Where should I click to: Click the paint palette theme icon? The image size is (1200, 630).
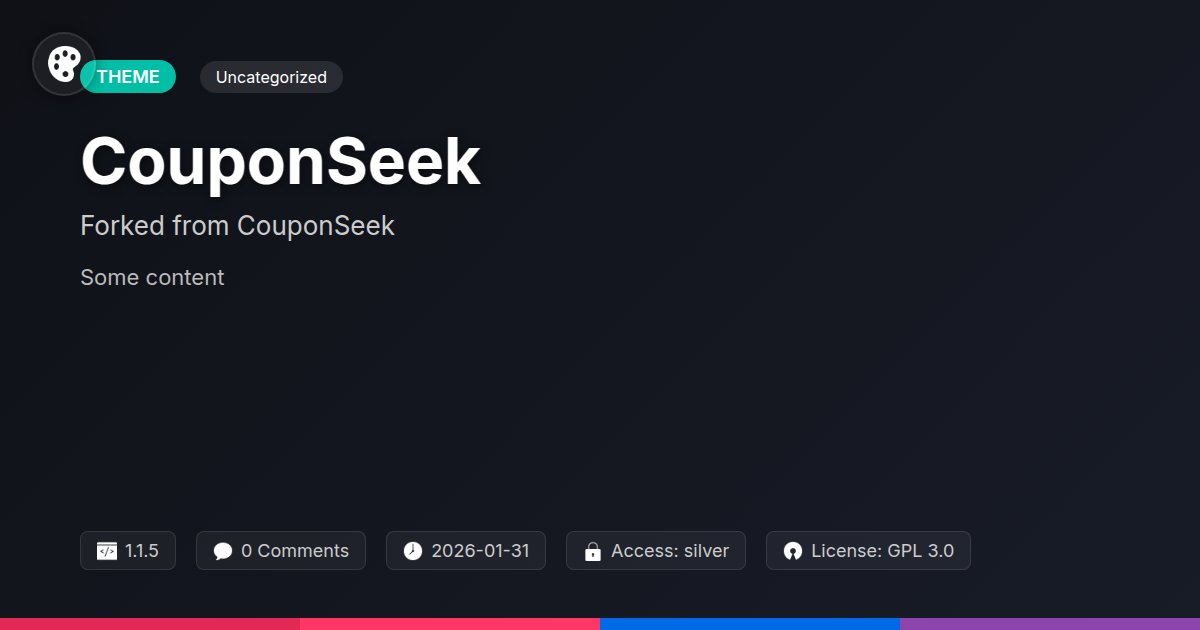click(64, 64)
